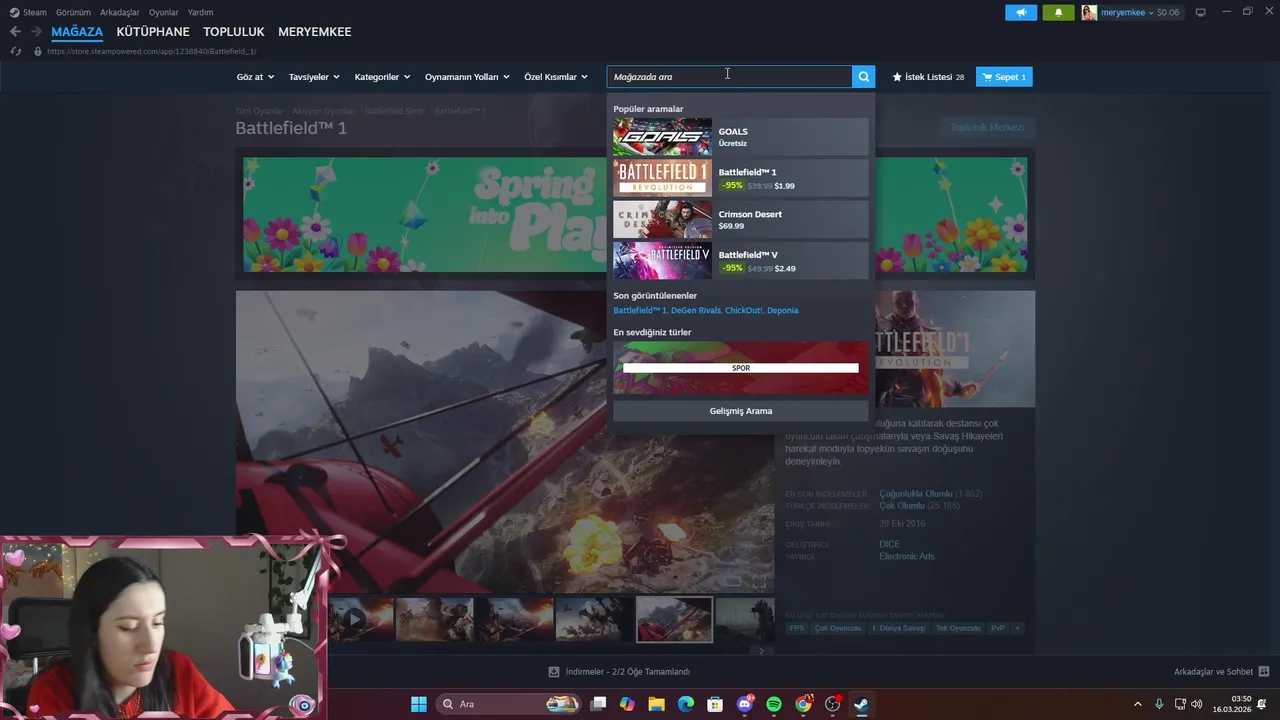
Task: Click the Steam logo menu icon
Action: click(x=14, y=12)
